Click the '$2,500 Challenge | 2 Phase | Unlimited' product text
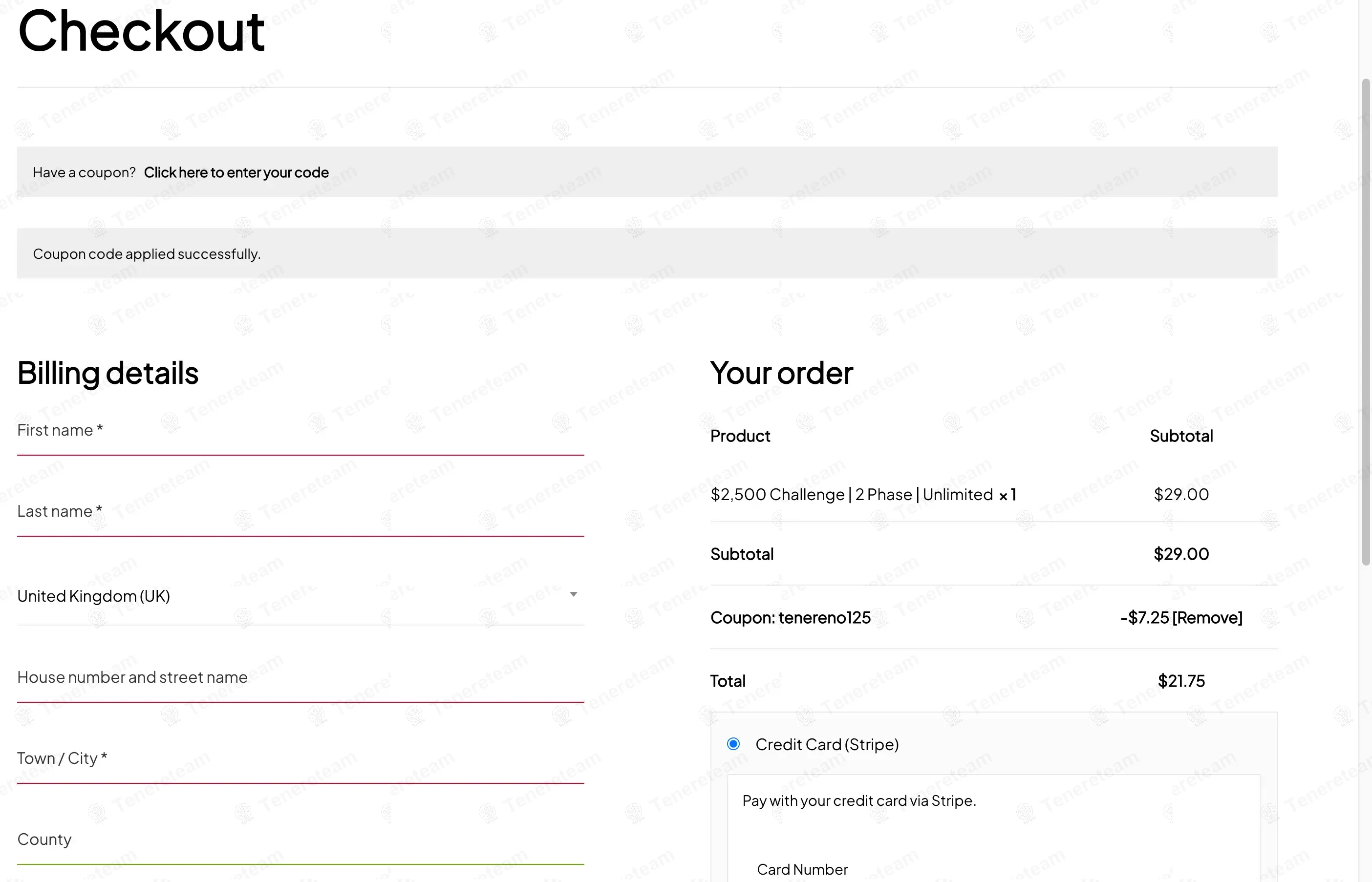1372x882 pixels. pyautogui.click(x=851, y=494)
